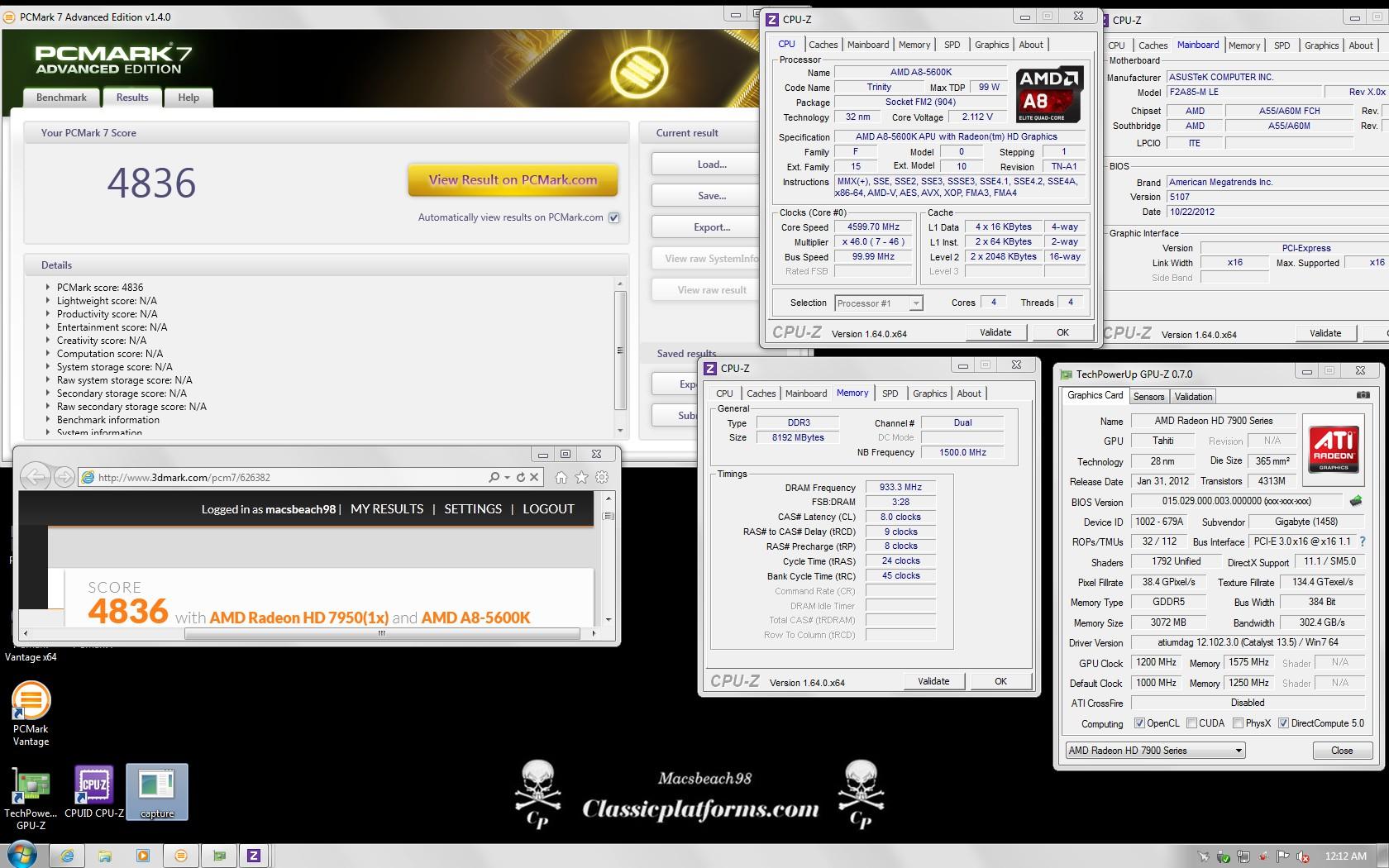Switch to the Benchmark tab in PCMark 7
This screenshot has width=1389, height=868.
coord(61,98)
